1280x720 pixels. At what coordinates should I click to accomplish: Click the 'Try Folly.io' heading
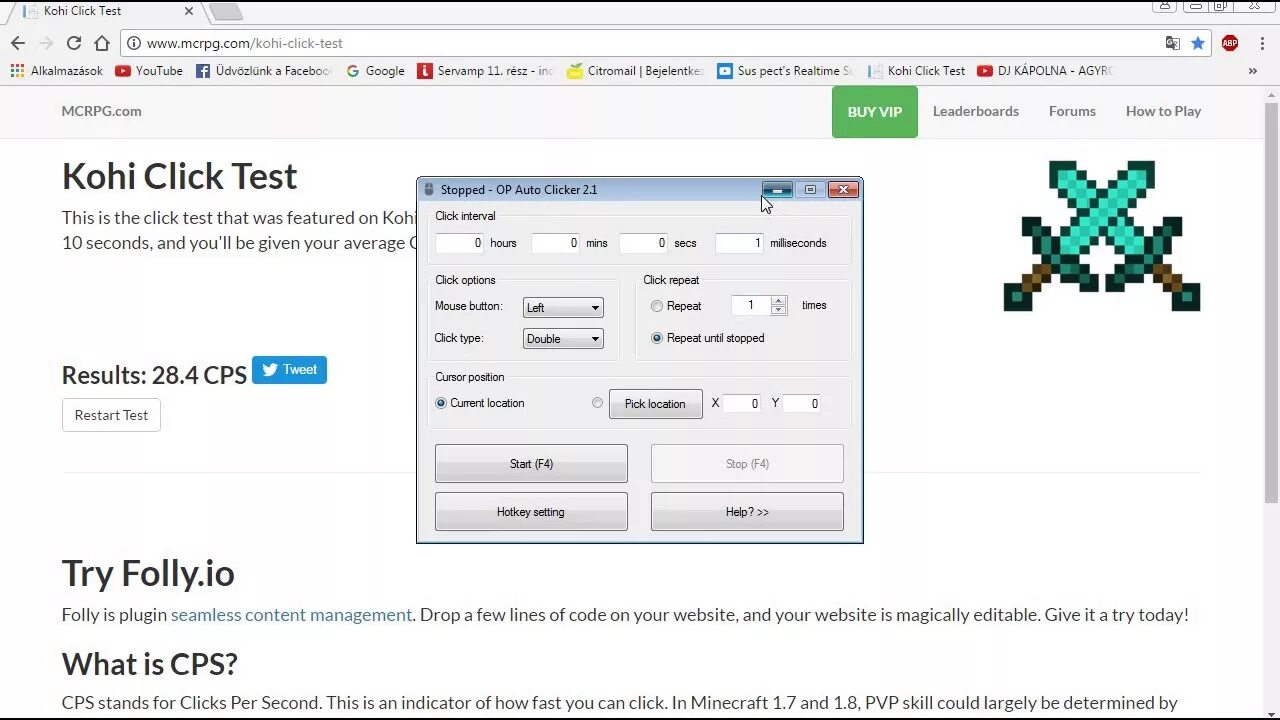(148, 573)
